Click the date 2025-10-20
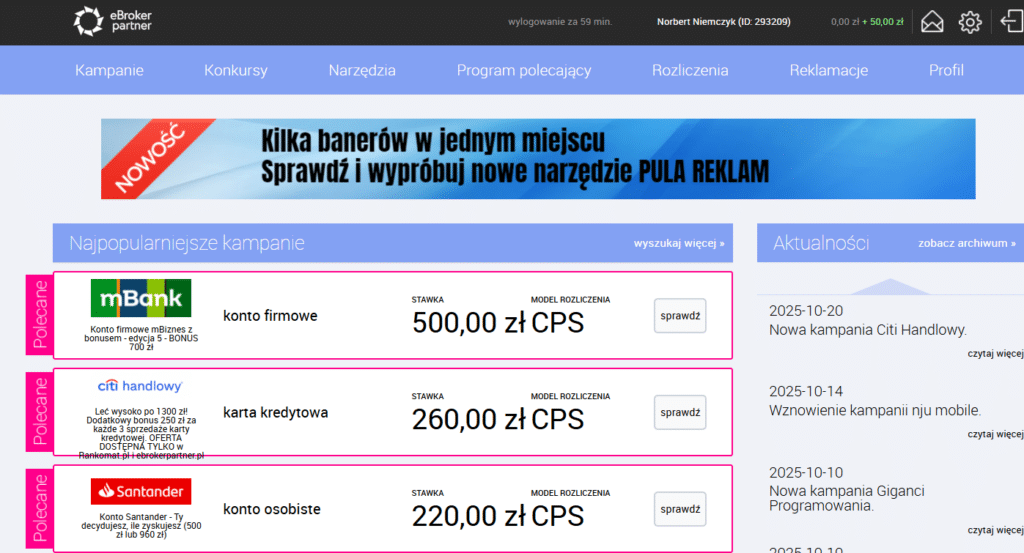This screenshot has width=1024, height=553. tap(806, 311)
